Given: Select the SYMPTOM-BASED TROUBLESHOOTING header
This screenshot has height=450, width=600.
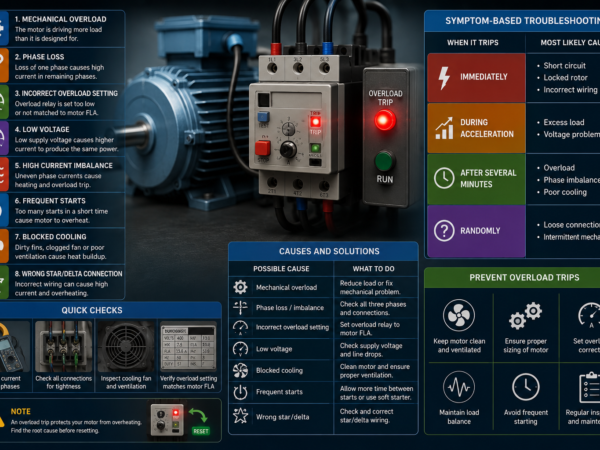Looking at the screenshot, I should click(x=522, y=21).
